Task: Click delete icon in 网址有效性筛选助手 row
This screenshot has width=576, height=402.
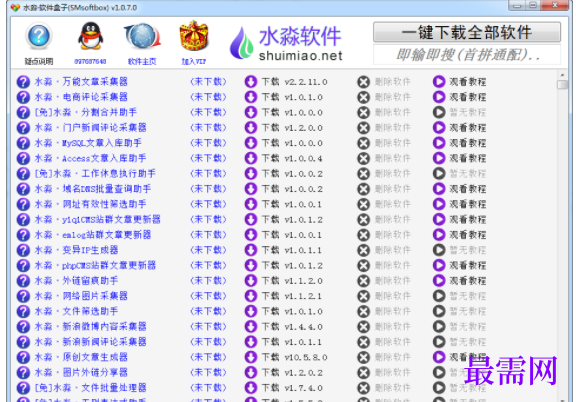Action: [363, 204]
